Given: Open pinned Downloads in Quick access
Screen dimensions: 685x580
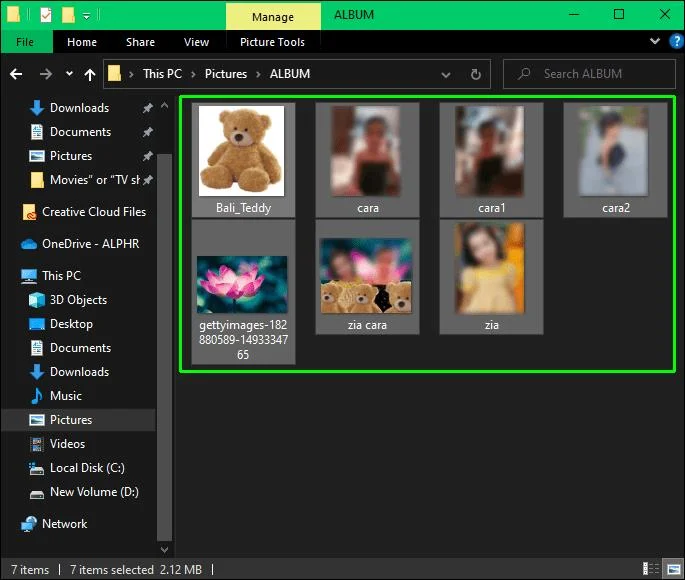Looking at the screenshot, I should tap(79, 108).
